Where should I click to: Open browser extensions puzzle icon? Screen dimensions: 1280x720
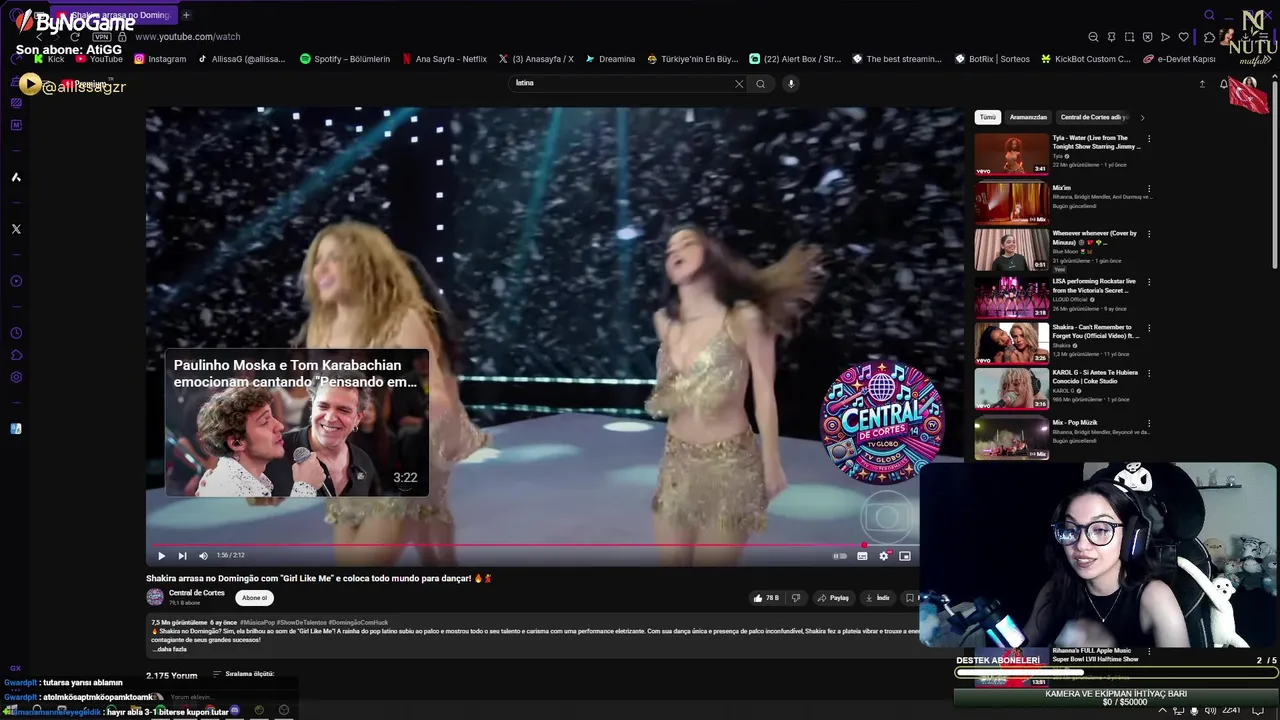click(1209, 37)
